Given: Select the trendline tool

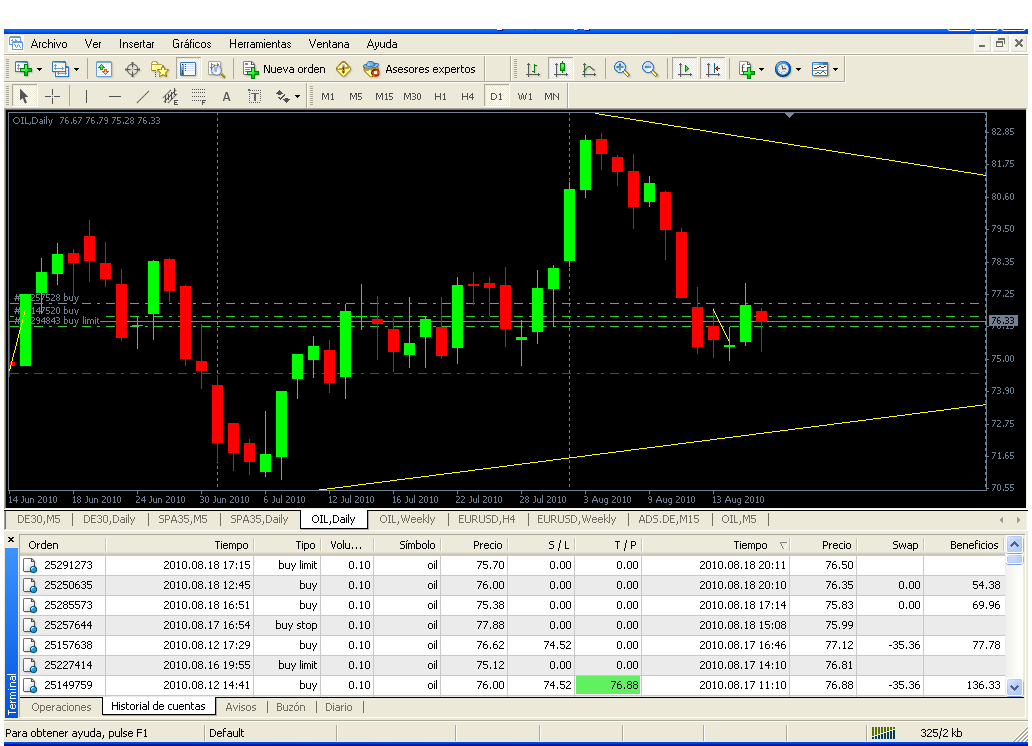Looking at the screenshot, I should [143, 97].
